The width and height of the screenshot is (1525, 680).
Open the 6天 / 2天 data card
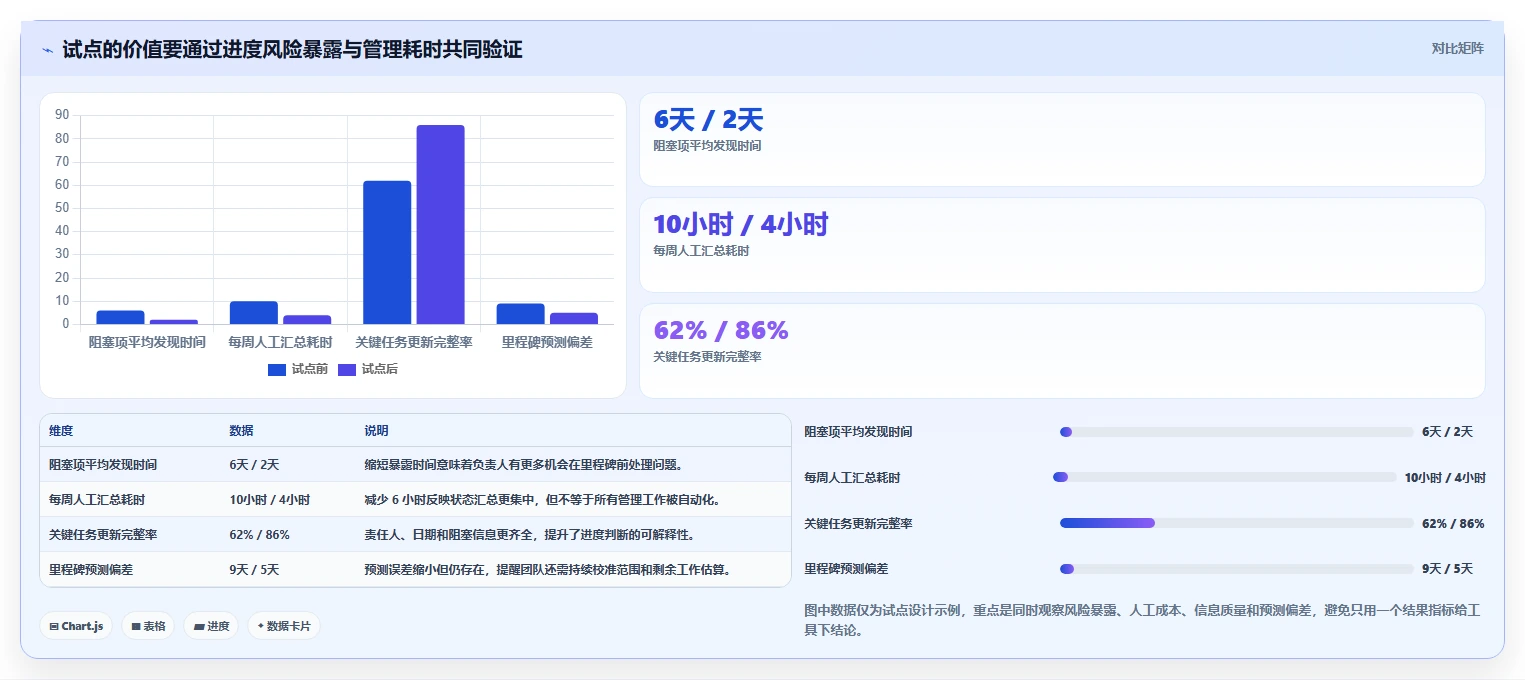1062,140
